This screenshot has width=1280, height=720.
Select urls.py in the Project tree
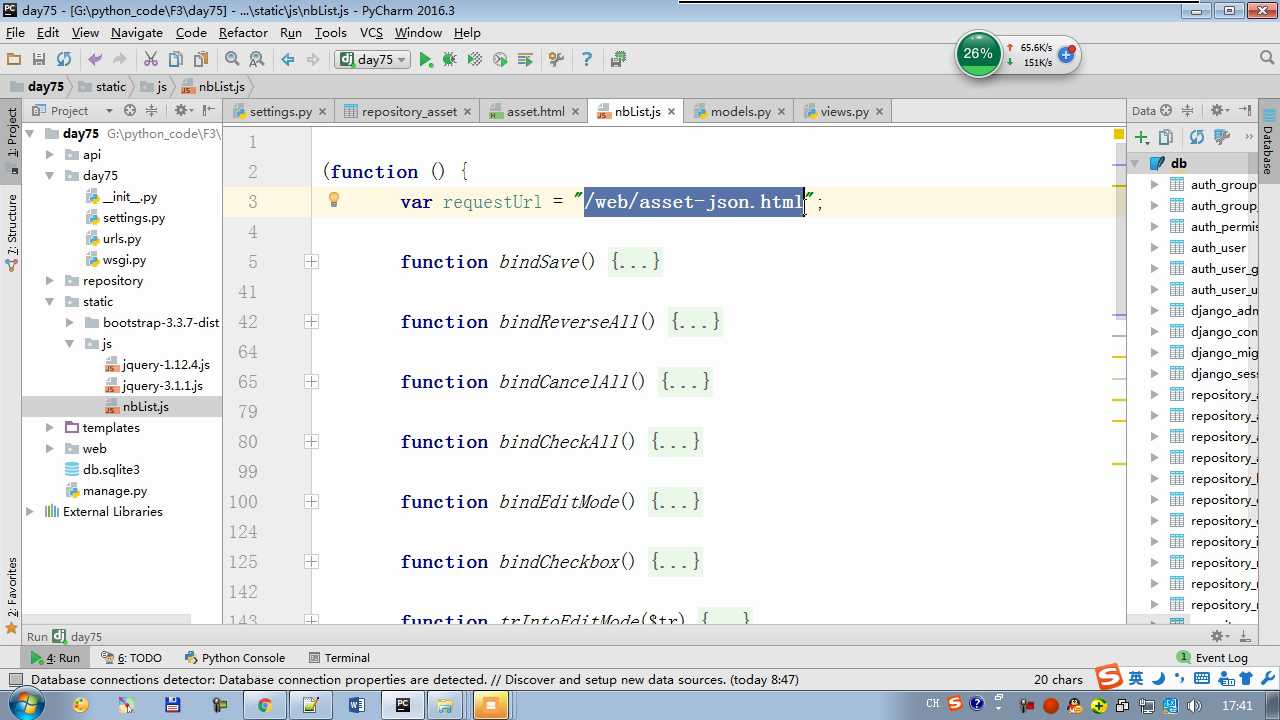[121, 239]
